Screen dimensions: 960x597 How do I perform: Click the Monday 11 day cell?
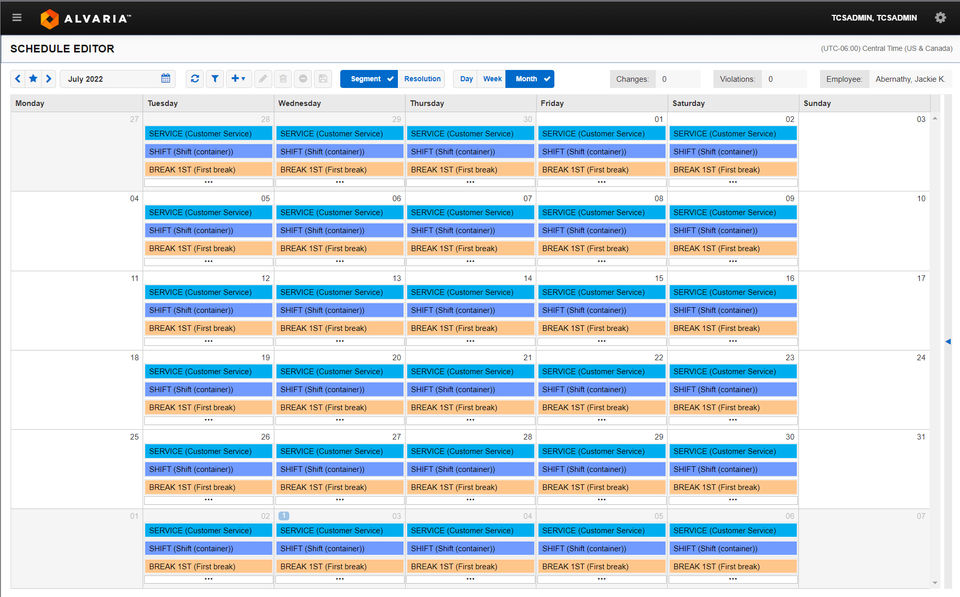pyautogui.click(x=77, y=310)
